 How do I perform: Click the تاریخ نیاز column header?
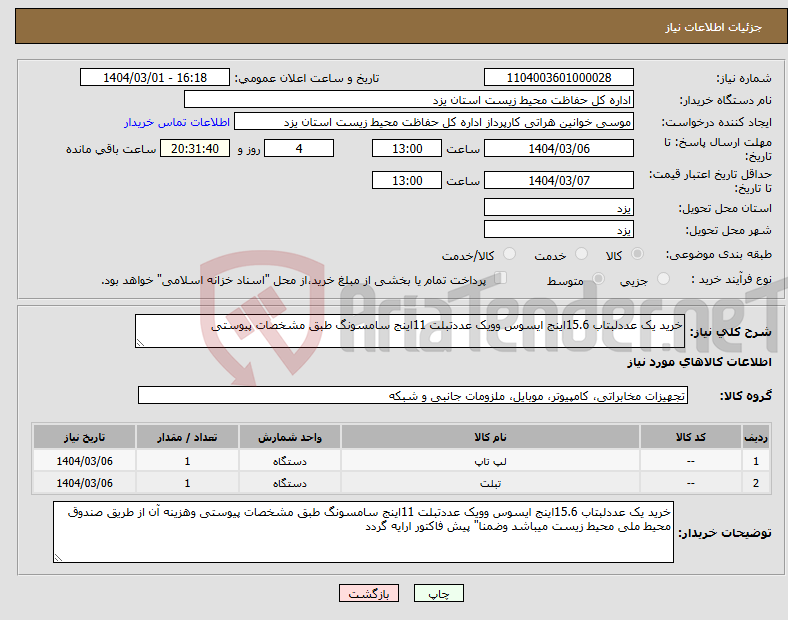click(x=84, y=437)
